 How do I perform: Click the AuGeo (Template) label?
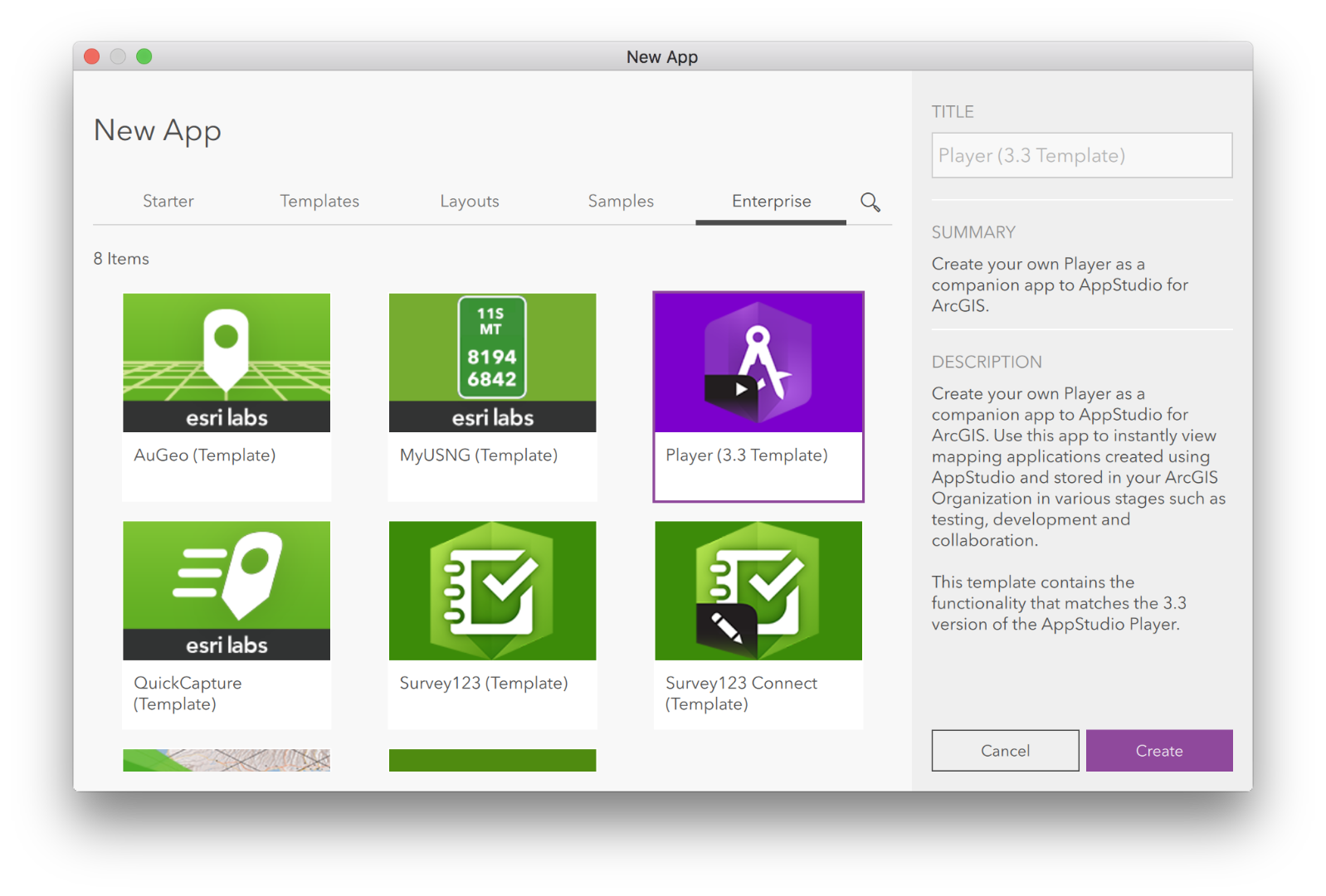(205, 455)
